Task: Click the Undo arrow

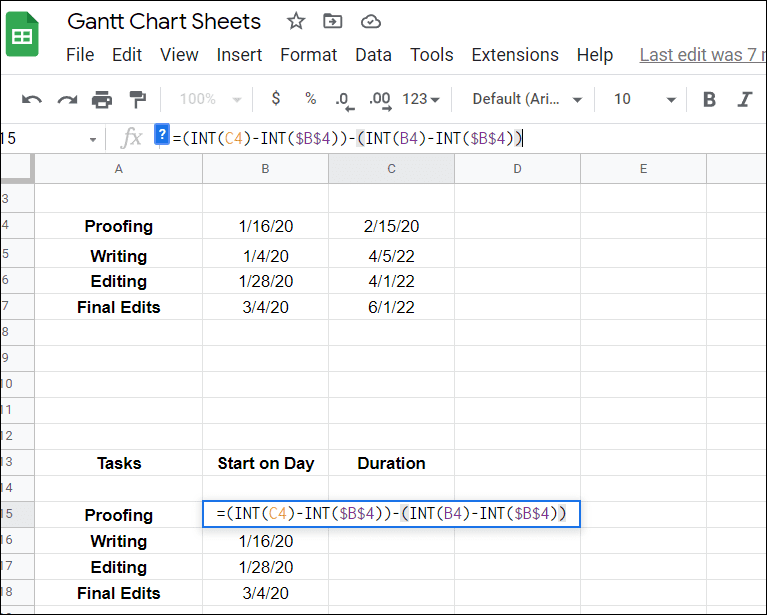Action: click(32, 100)
